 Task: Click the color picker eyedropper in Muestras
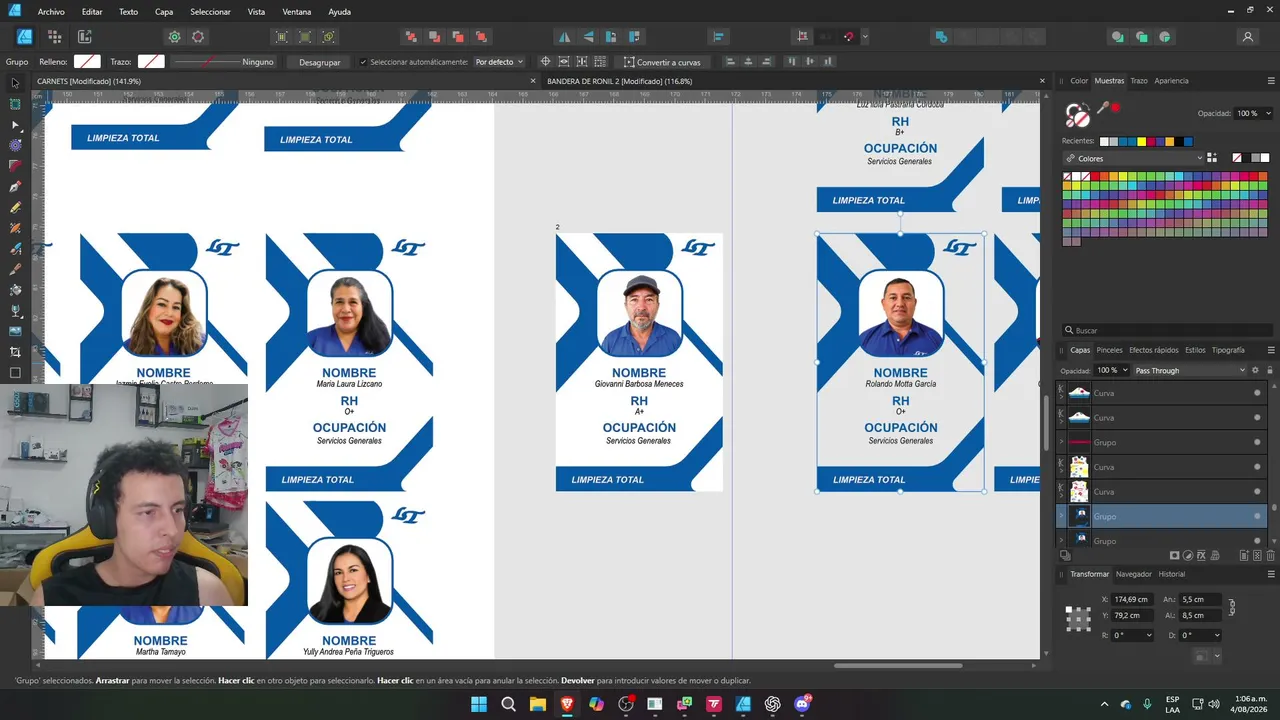[x=1103, y=108]
